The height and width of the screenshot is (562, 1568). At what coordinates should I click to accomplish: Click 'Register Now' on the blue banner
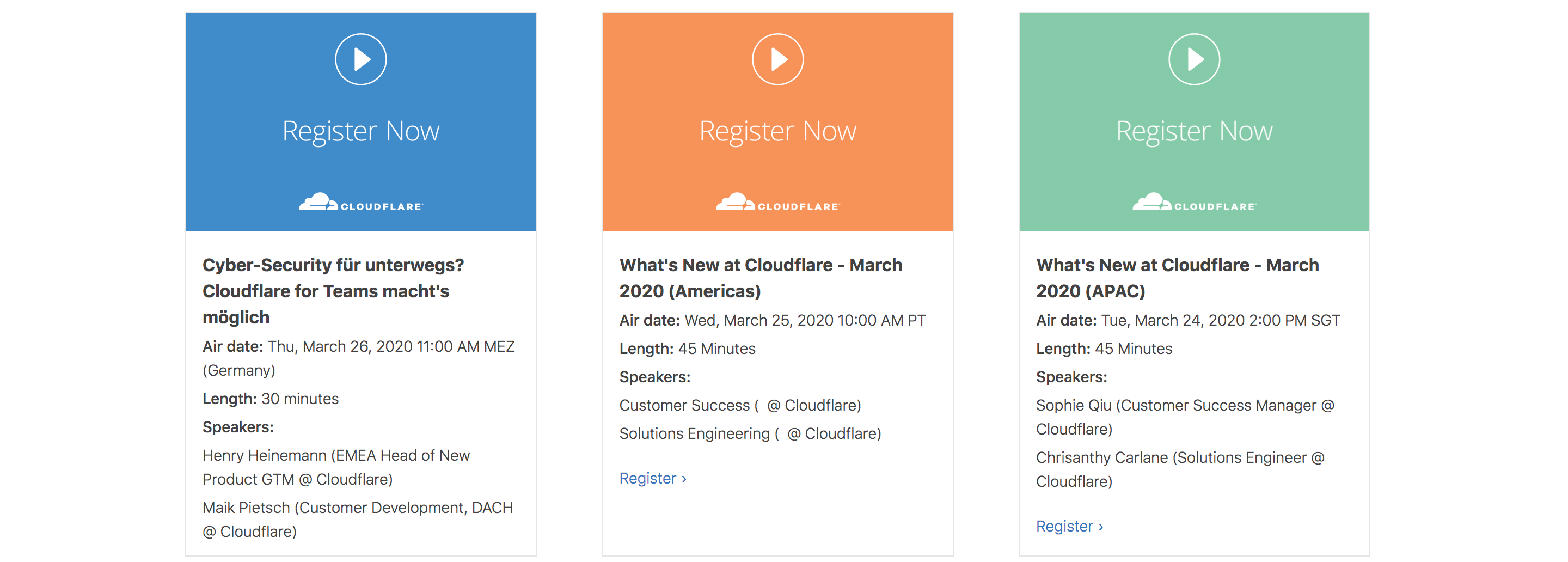pos(361,132)
